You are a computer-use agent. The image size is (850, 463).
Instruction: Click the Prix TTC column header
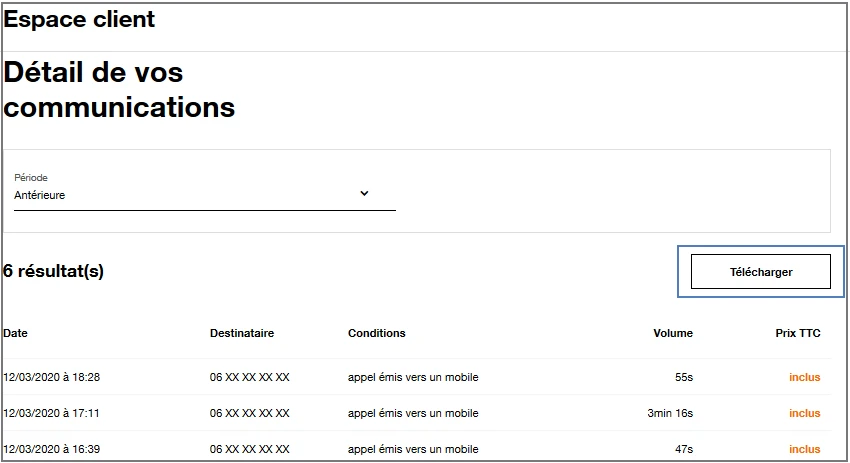pos(798,333)
